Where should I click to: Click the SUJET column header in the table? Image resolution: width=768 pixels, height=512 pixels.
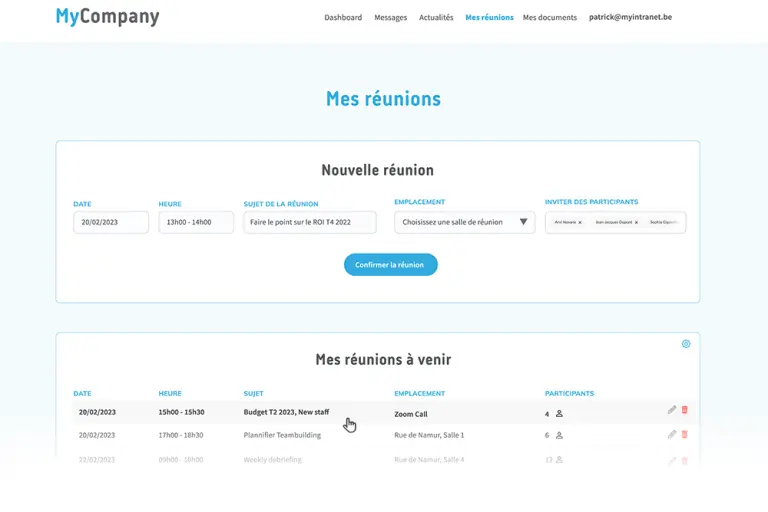coord(253,393)
